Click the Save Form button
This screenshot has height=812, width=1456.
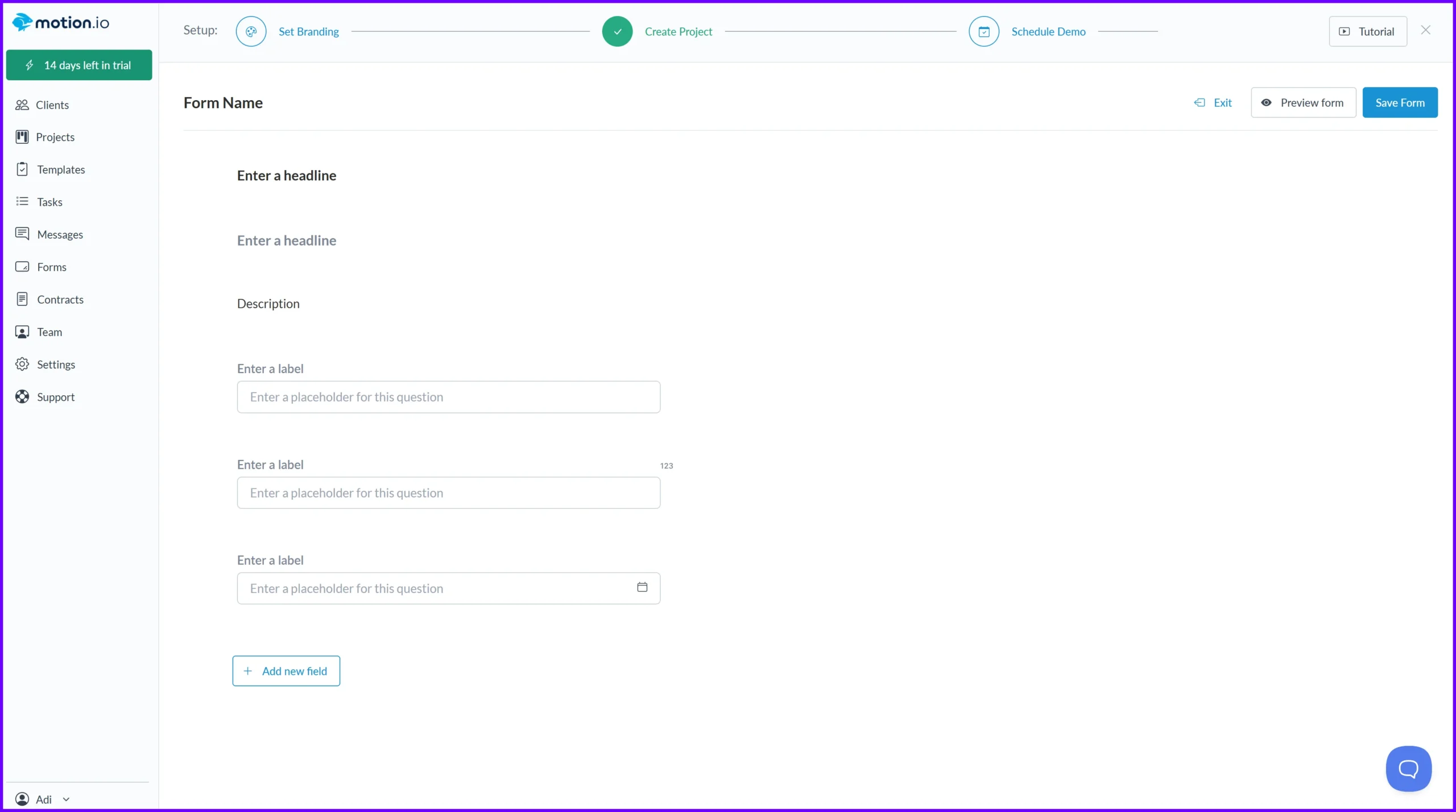pos(1400,103)
